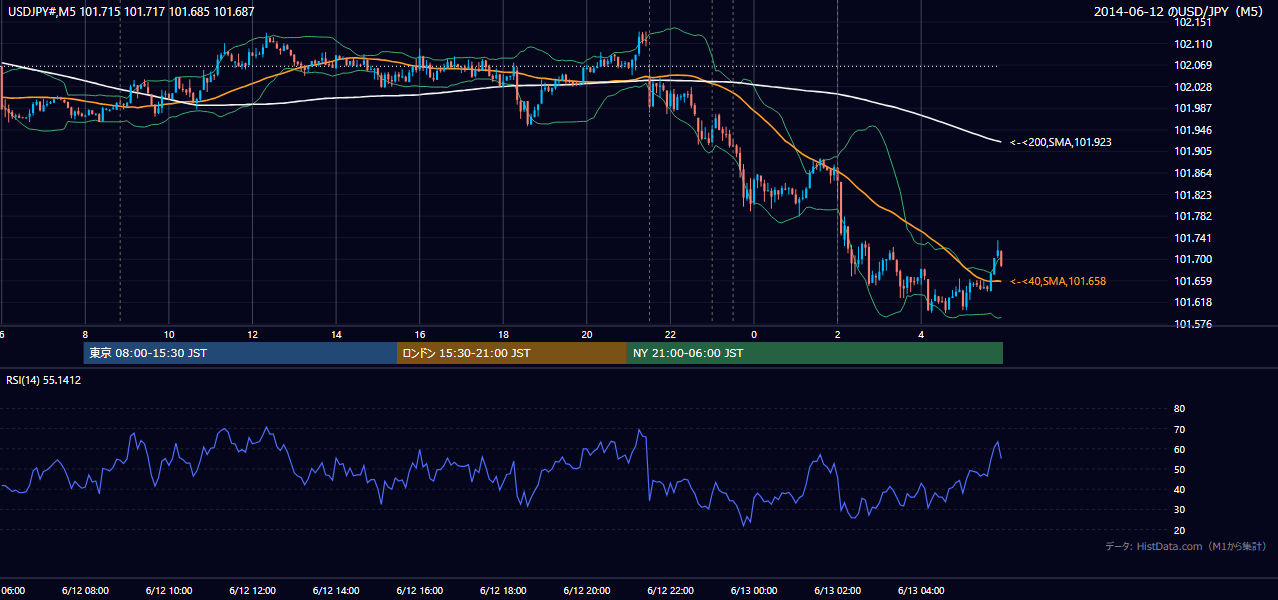Click RSI scale value 40

coord(1179,489)
